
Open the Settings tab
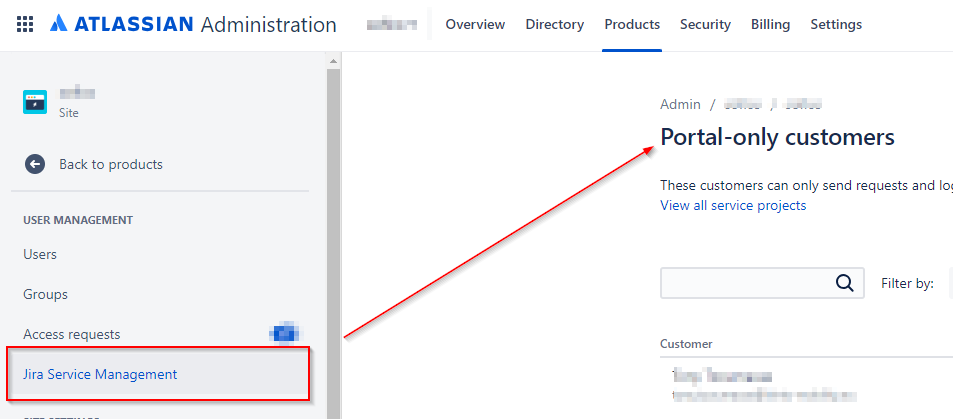click(836, 24)
